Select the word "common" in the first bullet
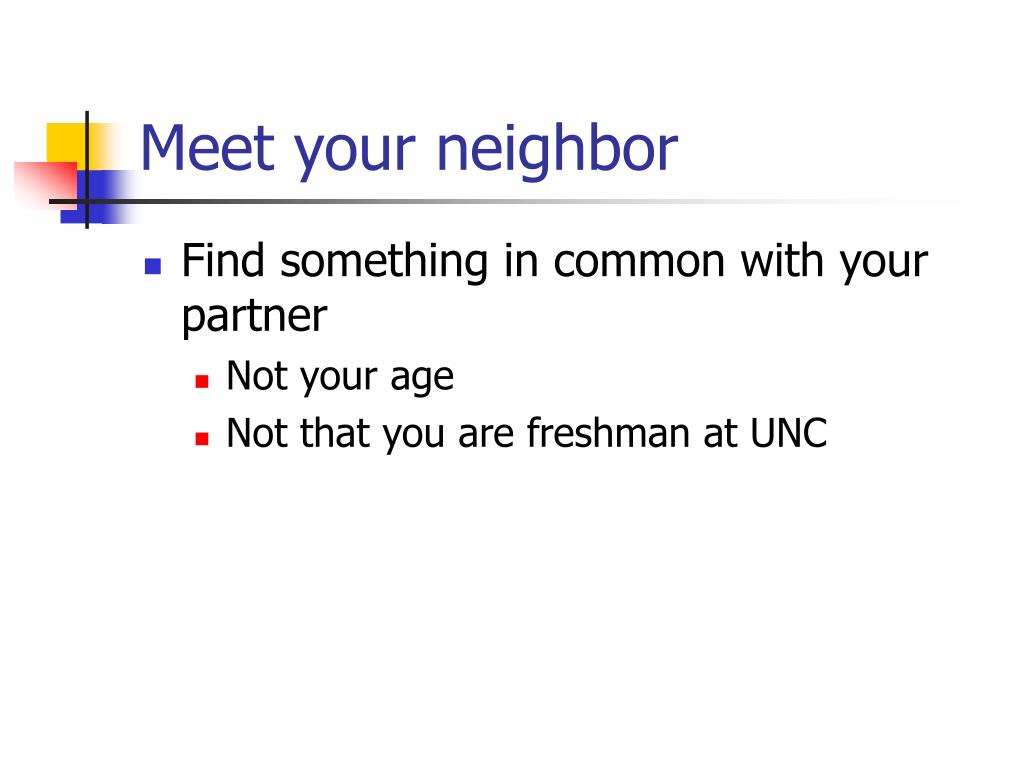1024x768 pixels. 639,263
